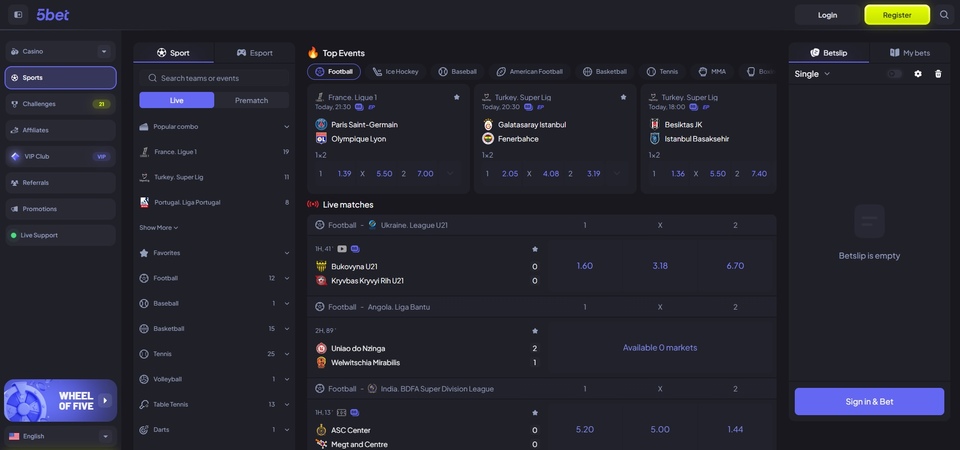The width and height of the screenshot is (960, 450).
Task: Filter top events by MMA
Action: point(712,72)
